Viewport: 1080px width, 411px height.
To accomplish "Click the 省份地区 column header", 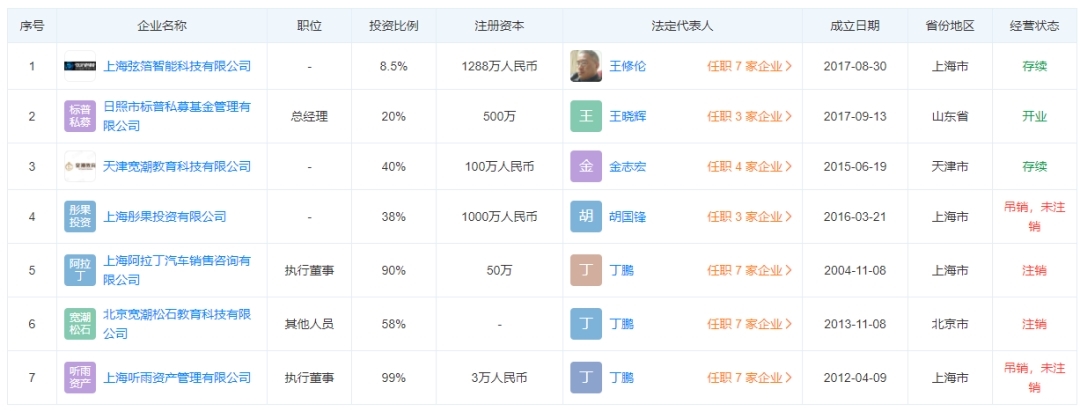I will [x=950, y=25].
